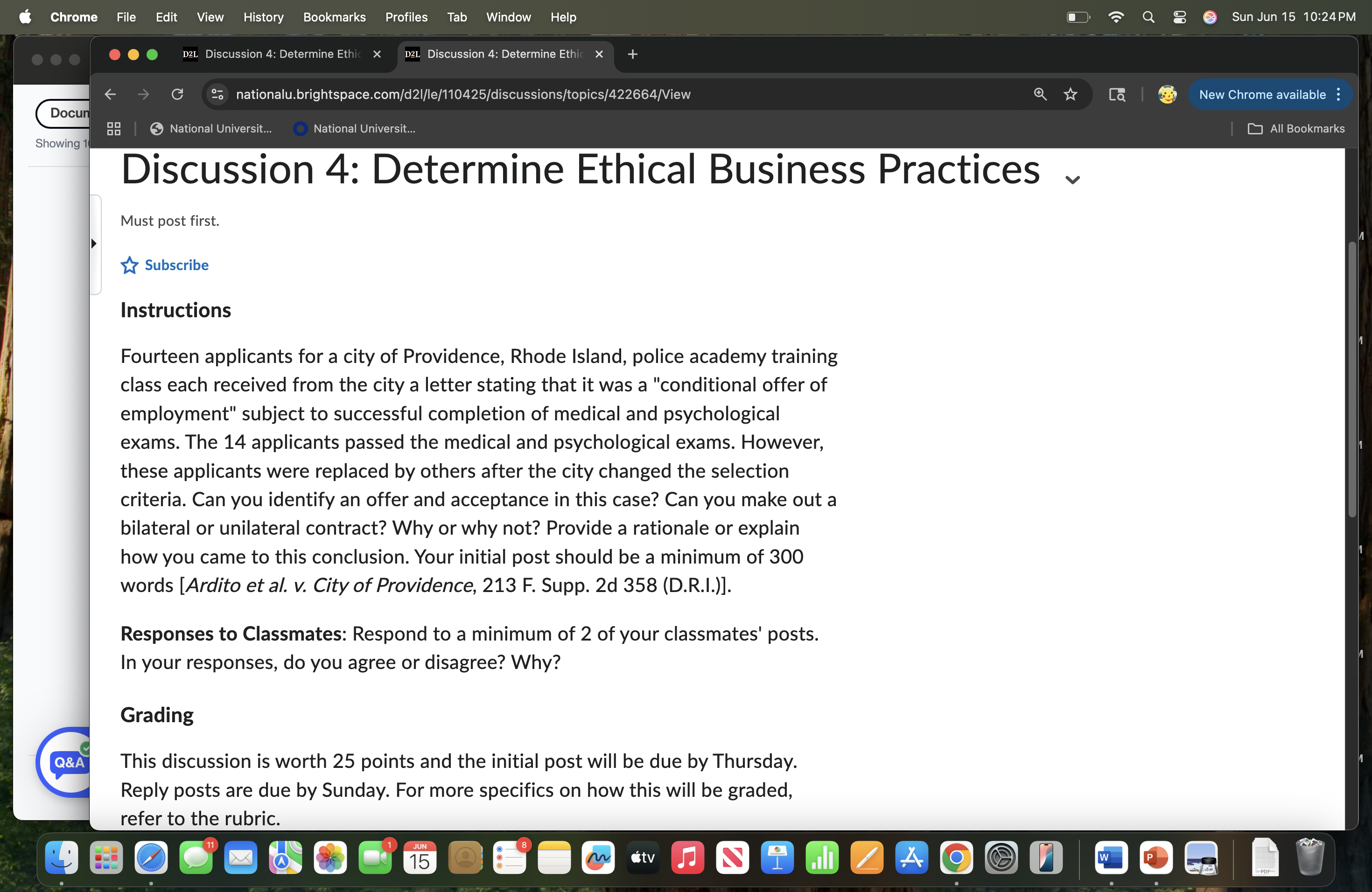Click the Subscribe star icon
The height and width of the screenshot is (892, 1372).
129,265
